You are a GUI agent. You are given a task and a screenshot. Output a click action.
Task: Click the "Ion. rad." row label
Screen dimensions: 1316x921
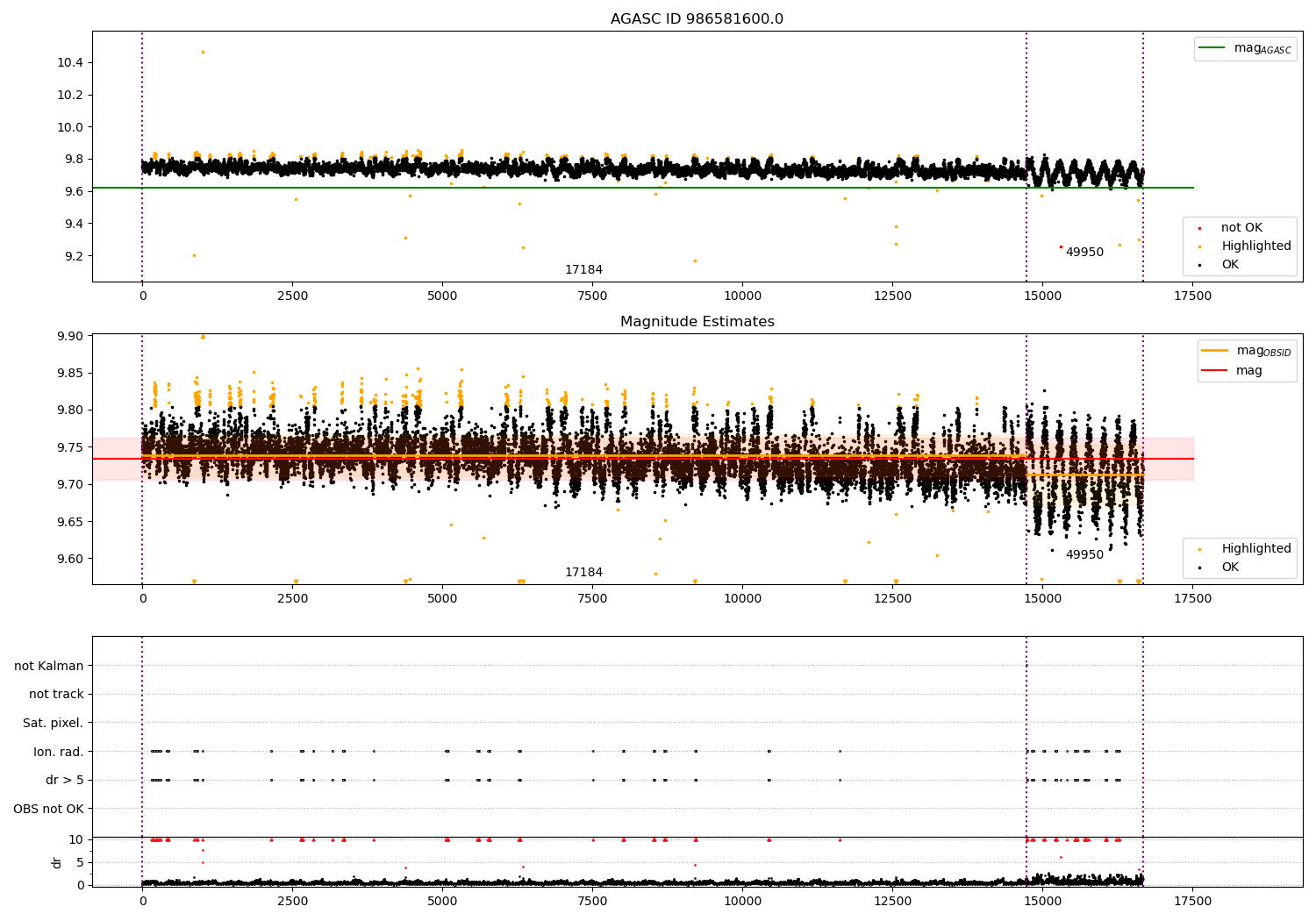pos(59,752)
